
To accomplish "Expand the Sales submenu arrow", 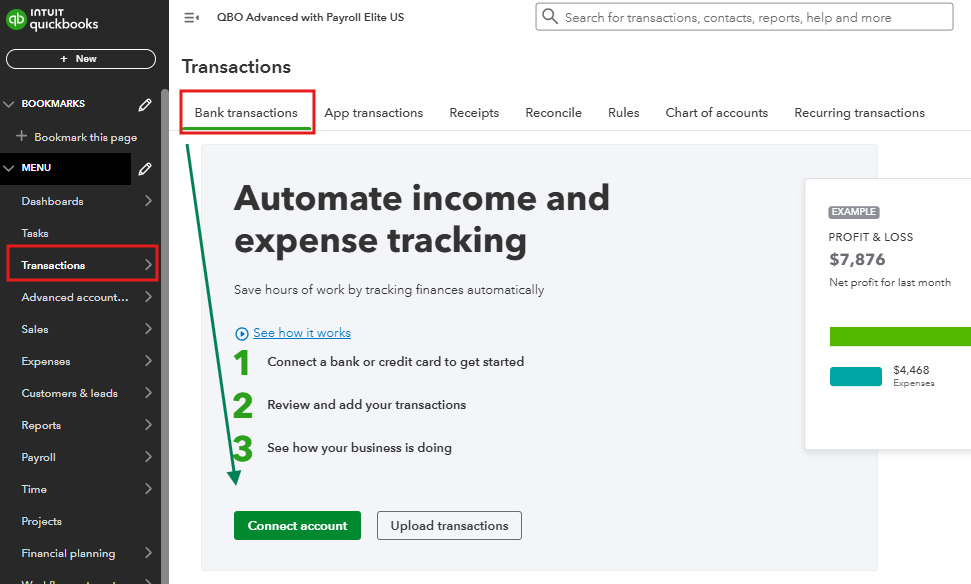I will click(148, 329).
